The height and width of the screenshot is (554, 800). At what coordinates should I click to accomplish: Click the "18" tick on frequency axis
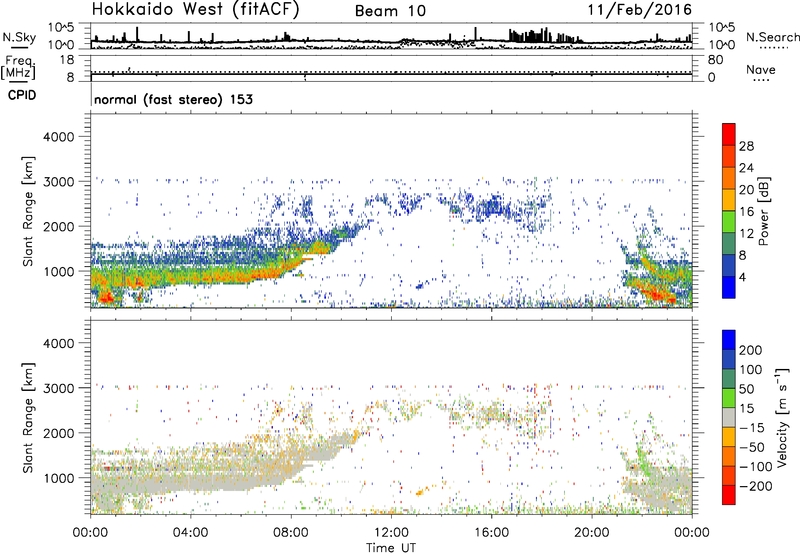67,60
